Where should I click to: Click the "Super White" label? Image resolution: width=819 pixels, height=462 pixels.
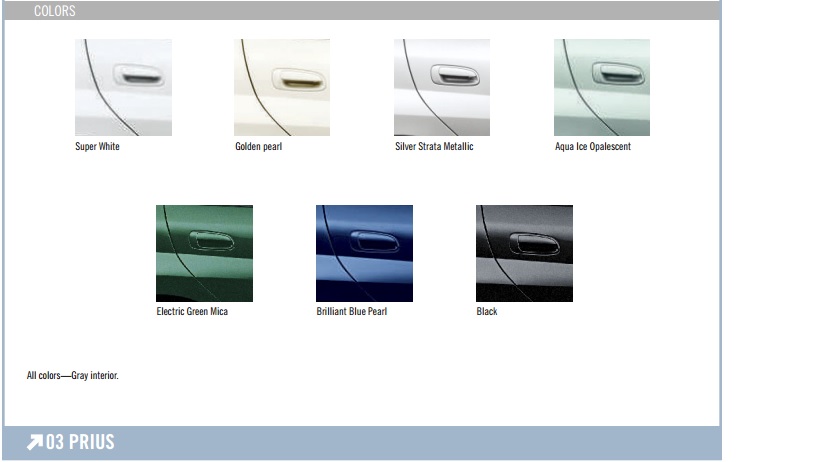[x=97, y=147]
